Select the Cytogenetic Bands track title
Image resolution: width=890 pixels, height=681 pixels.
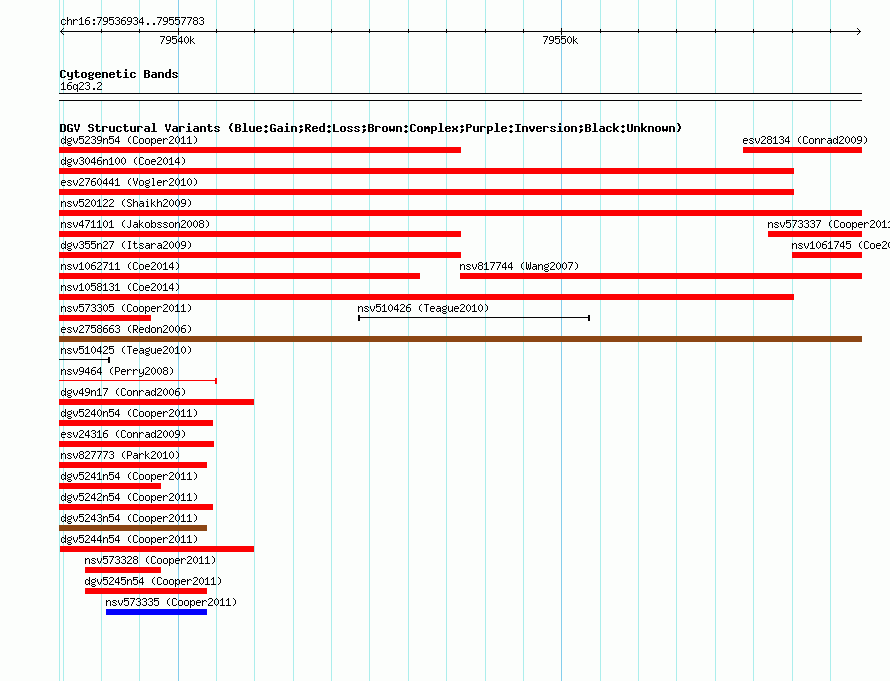pos(119,74)
